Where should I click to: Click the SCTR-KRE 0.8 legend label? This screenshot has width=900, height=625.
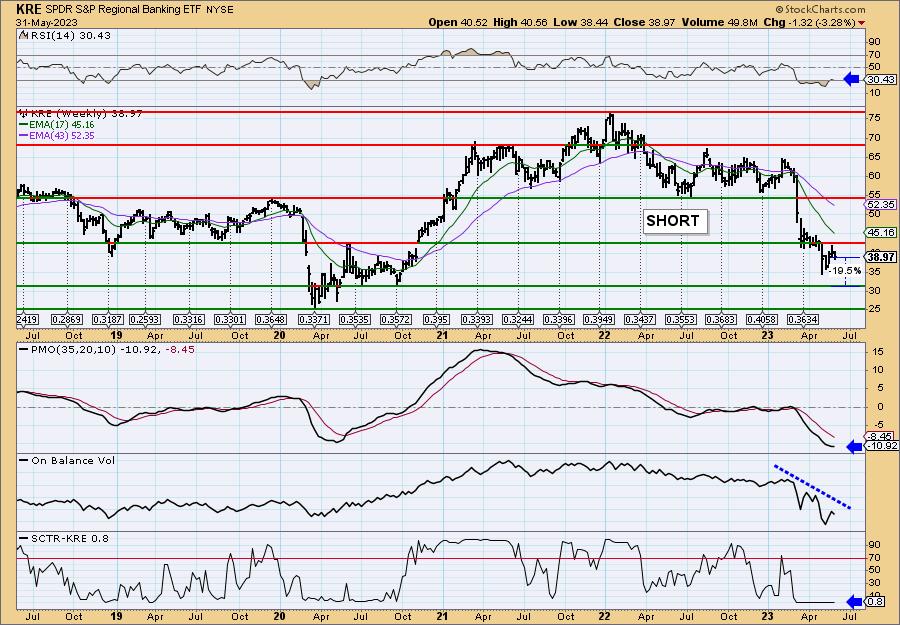[64, 538]
